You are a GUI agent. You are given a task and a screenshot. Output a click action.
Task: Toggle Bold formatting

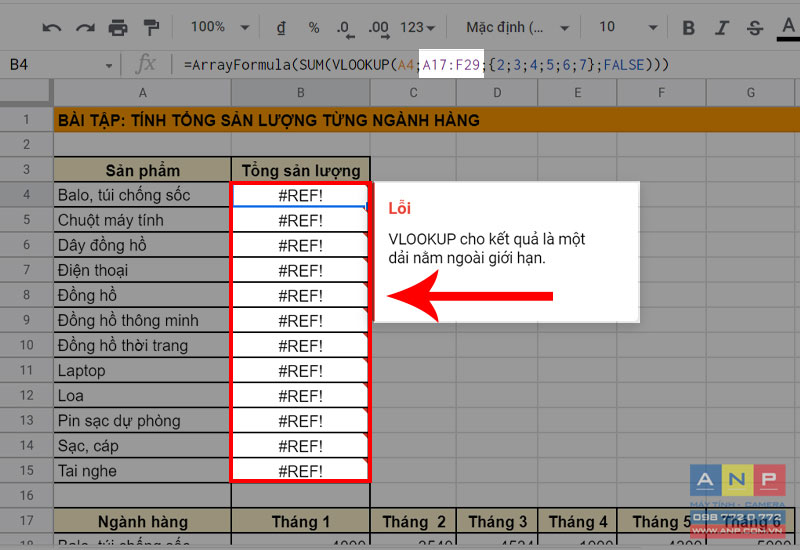(x=689, y=28)
